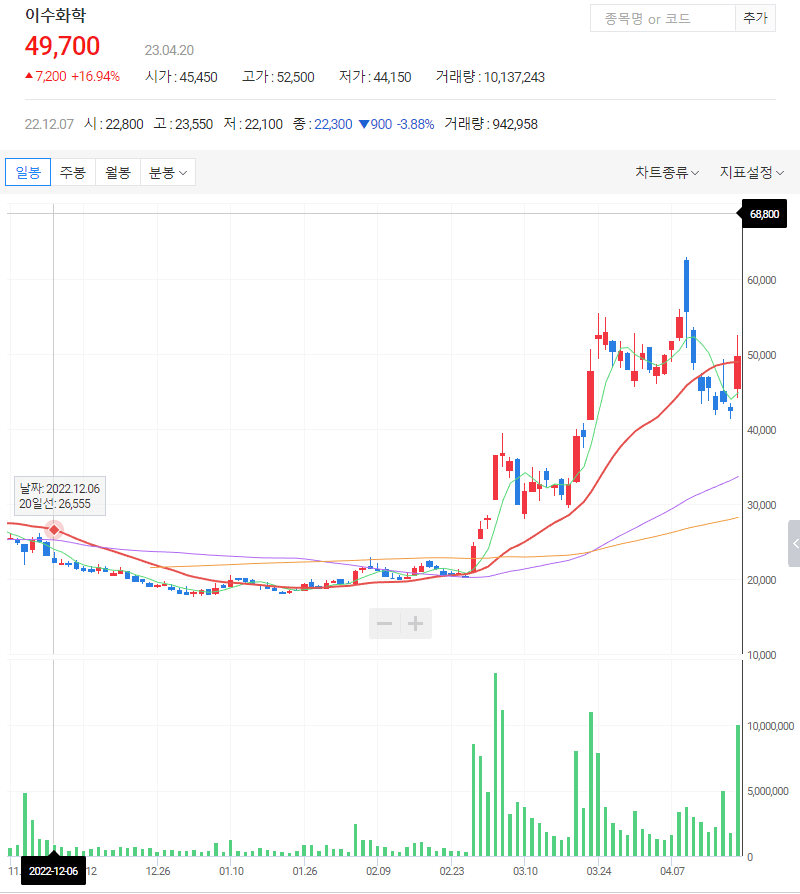Click the current price 49,700
Screen dimensions: 800x894
[x=62, y=46]
